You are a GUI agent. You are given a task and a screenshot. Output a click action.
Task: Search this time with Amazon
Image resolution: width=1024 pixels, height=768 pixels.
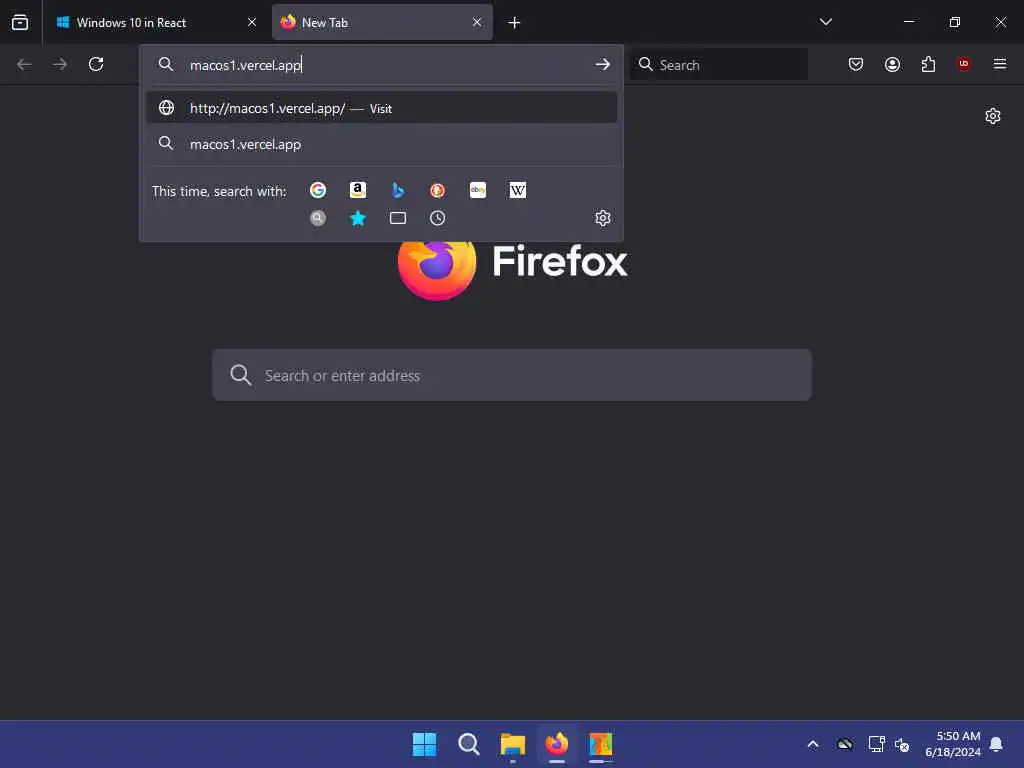(x=358, y=190)
